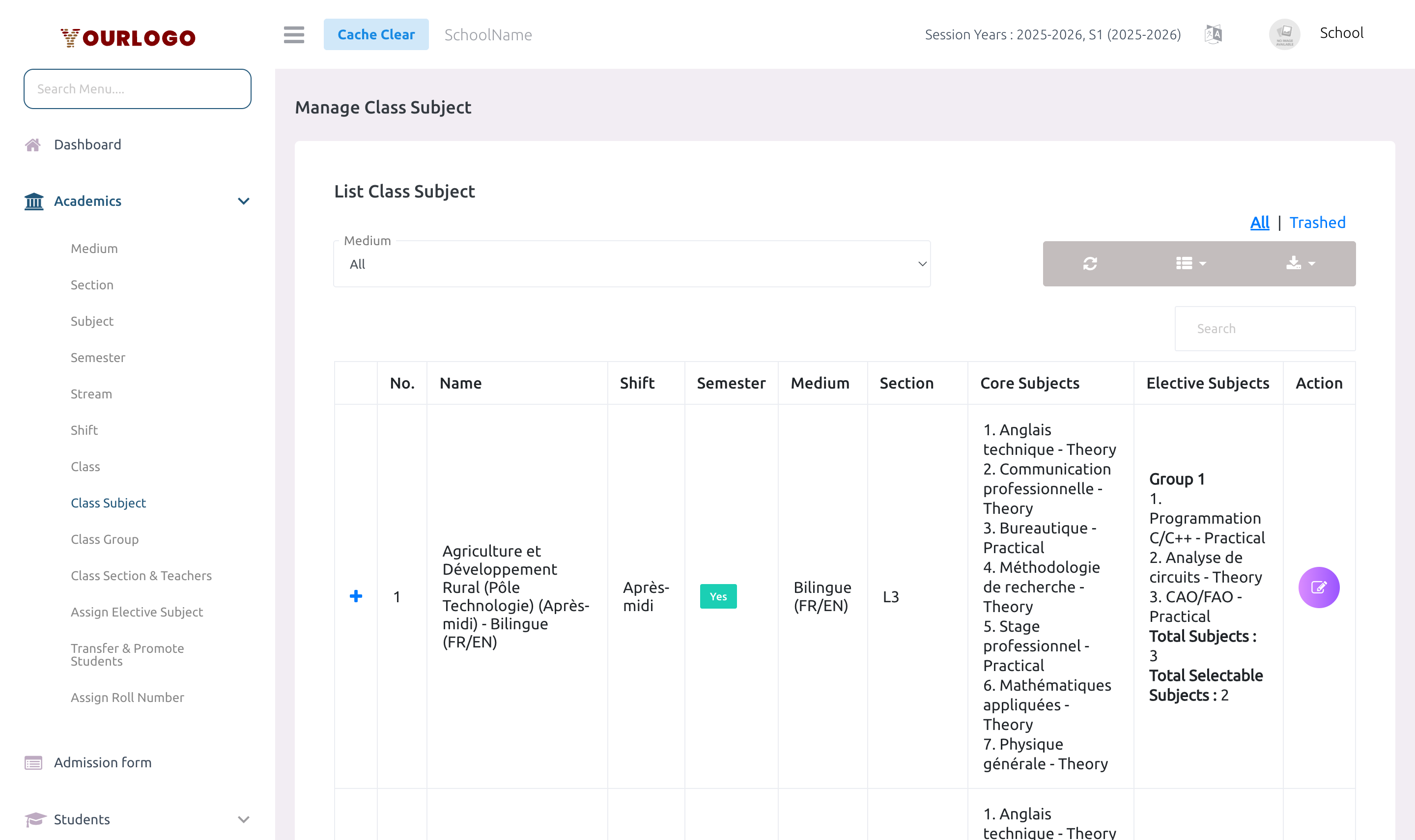1415x840 pixels.
Task: Click the All filter link
Action: 1259,223
